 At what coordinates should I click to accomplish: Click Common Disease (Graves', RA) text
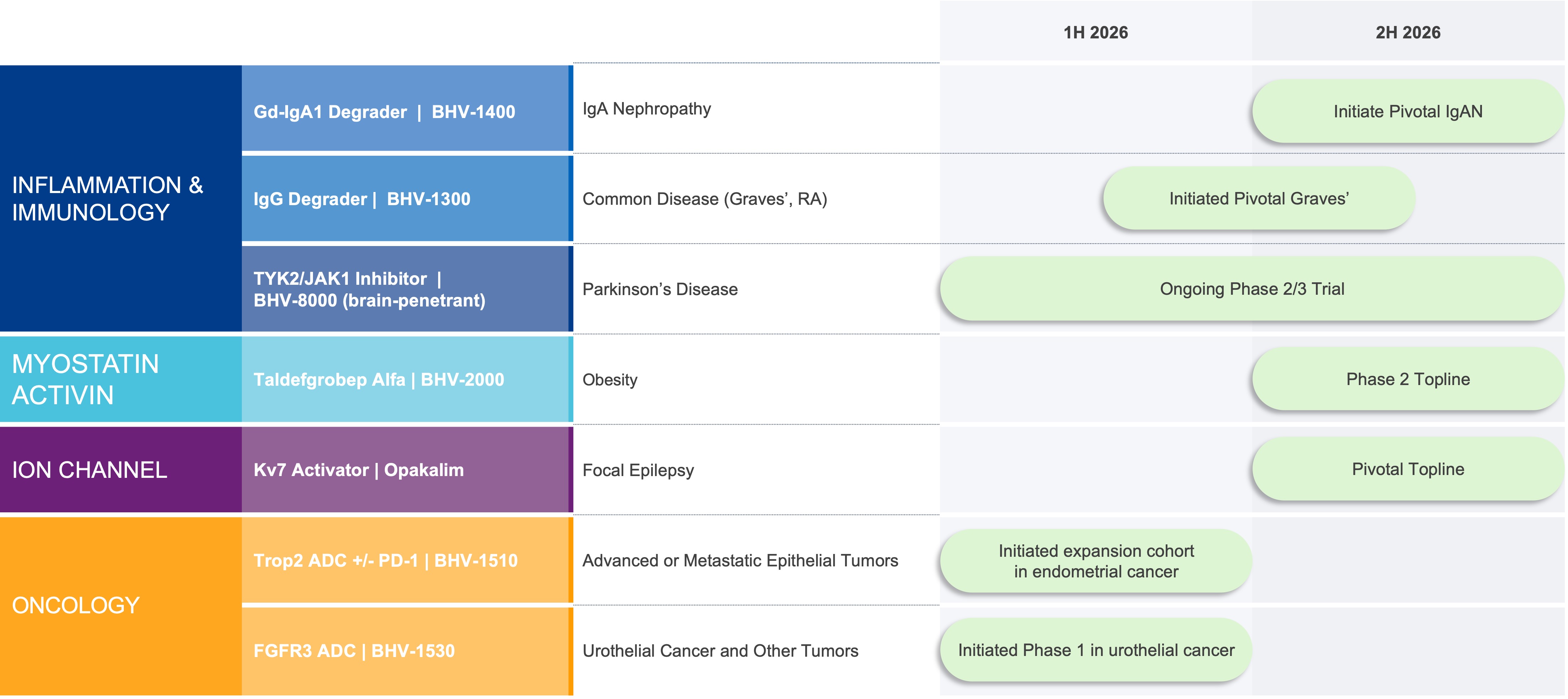[x=705, y=199]
